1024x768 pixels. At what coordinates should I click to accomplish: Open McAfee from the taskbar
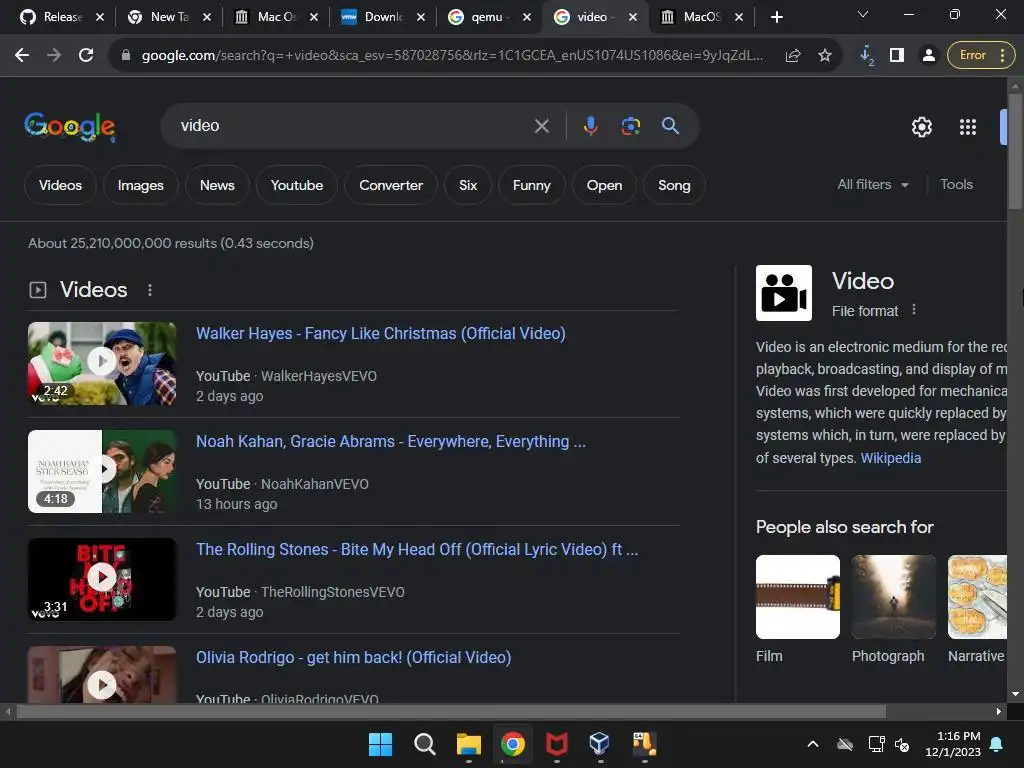(x=556, y=744)
